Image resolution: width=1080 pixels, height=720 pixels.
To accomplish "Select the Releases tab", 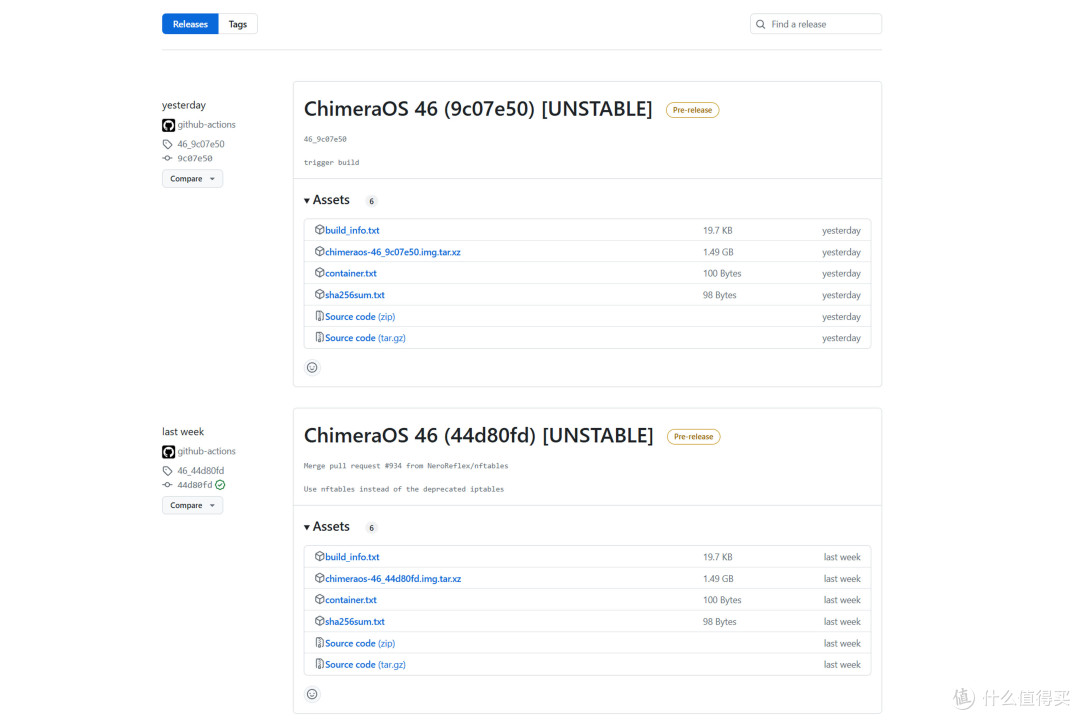I will coord(189,23).
